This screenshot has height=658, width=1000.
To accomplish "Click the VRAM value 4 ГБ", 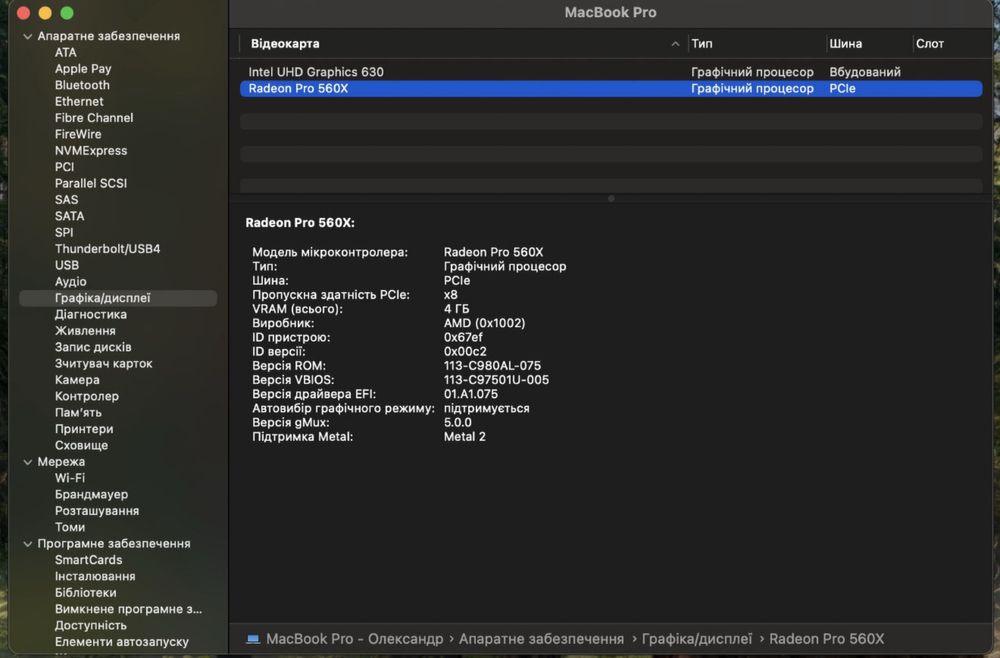I will point(457,309).
